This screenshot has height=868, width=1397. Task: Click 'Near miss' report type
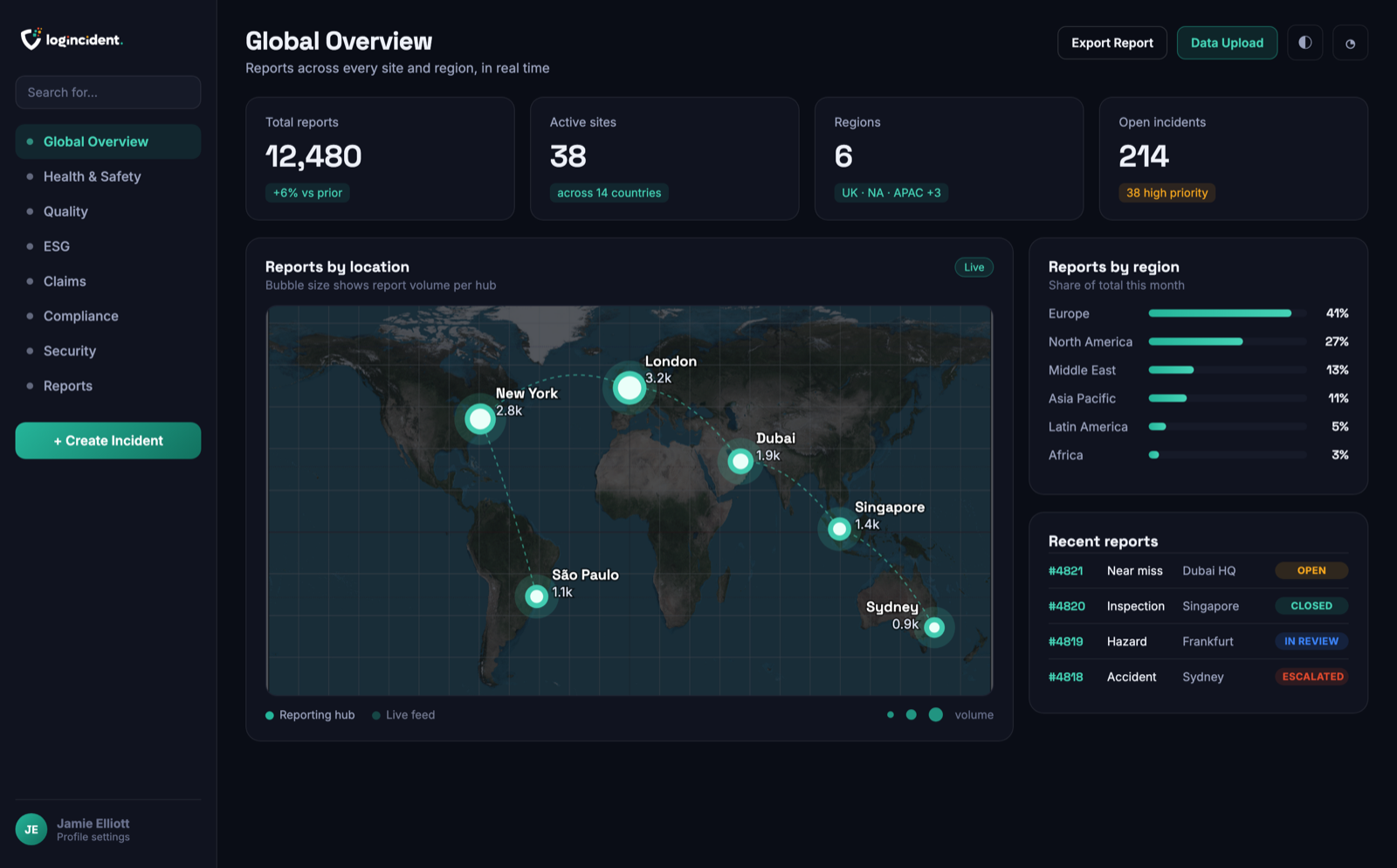coord(1135,571)
